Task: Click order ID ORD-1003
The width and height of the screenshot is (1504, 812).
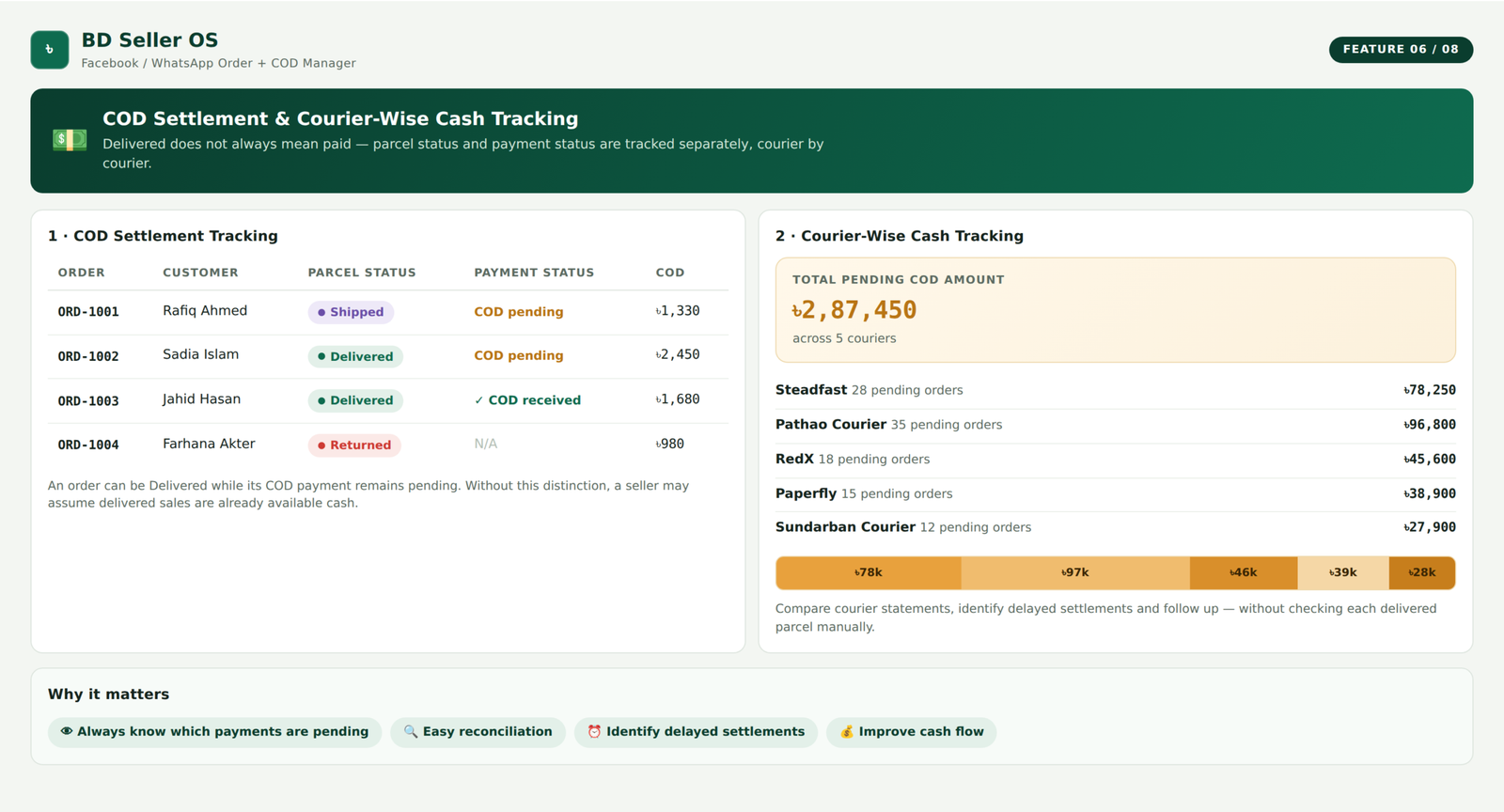Action: (88, 400)
